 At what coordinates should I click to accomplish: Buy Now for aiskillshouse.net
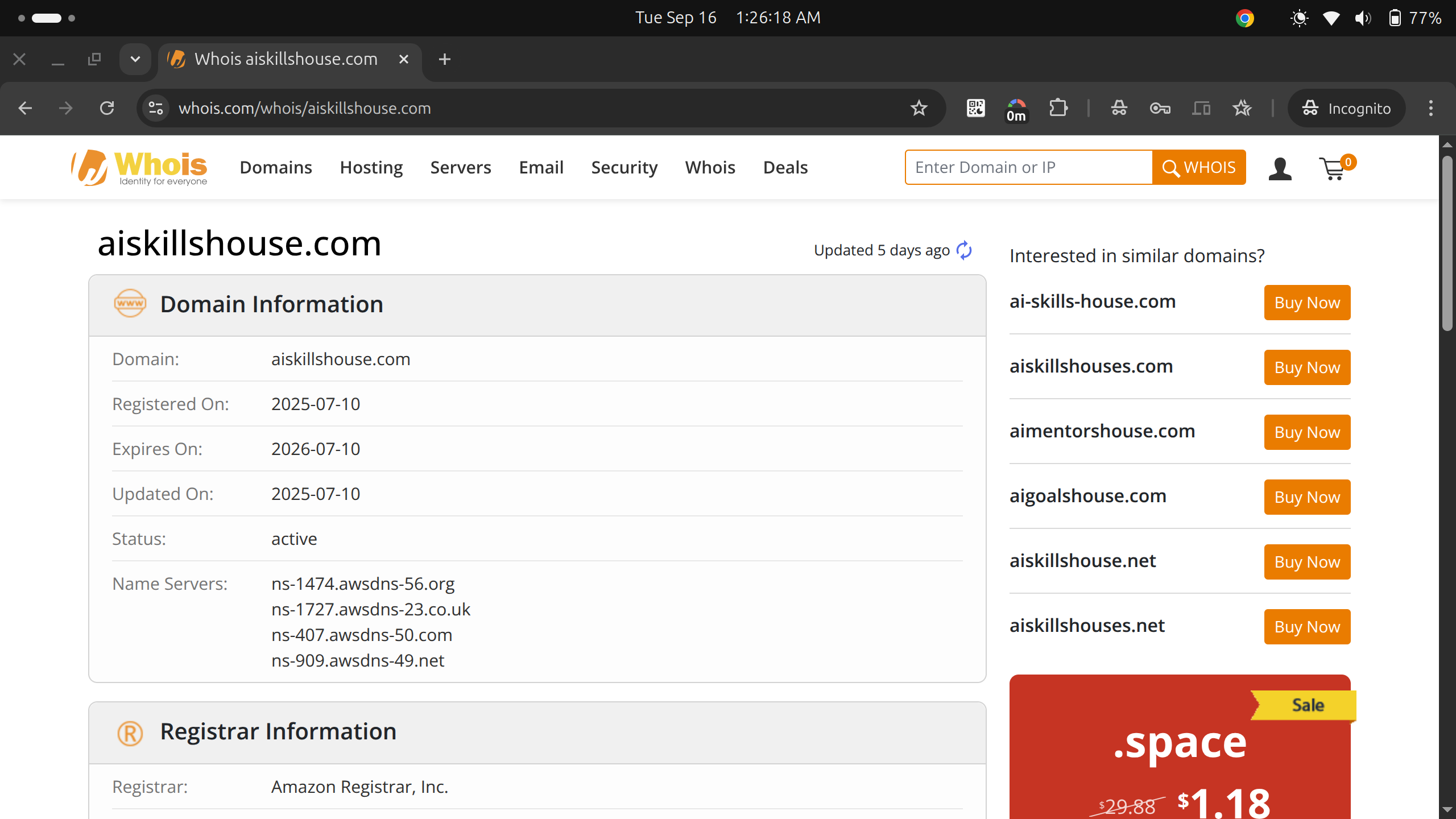[x=1307, y=562]
